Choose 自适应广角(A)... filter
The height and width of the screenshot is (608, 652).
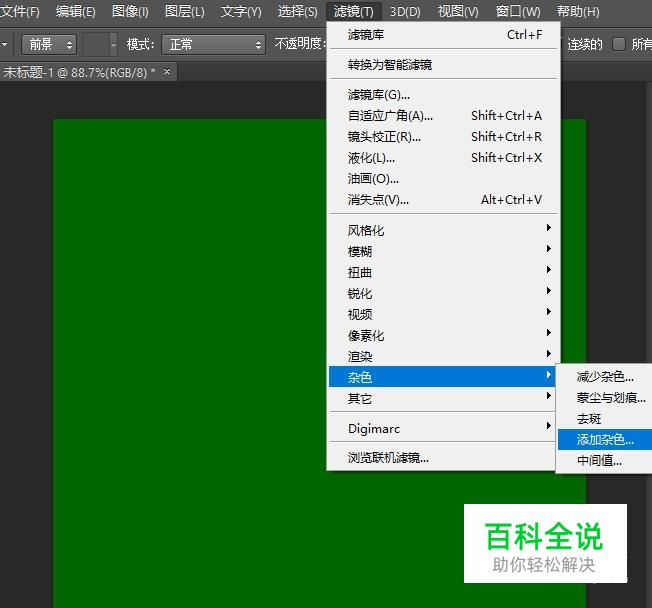(x=444, y=116)
